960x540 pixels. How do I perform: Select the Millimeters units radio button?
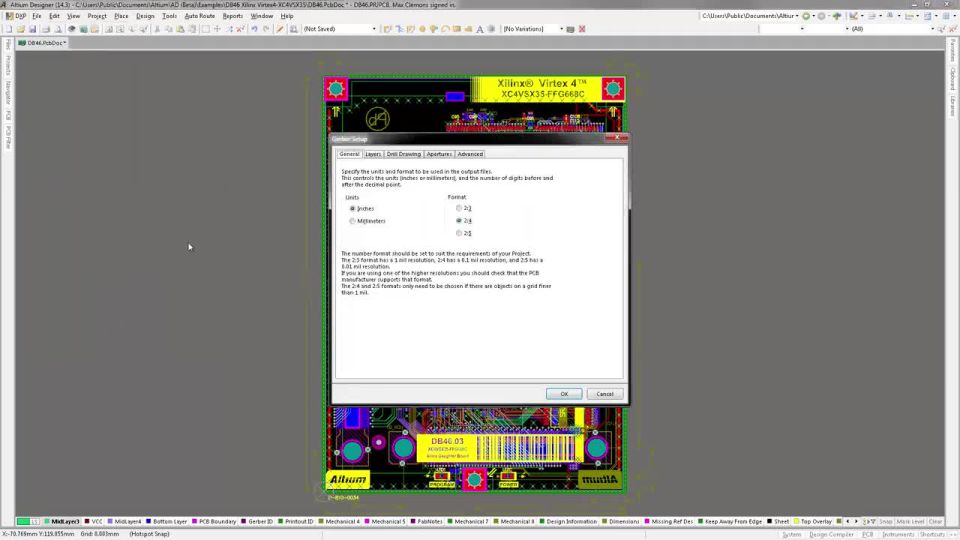(353, 221)
